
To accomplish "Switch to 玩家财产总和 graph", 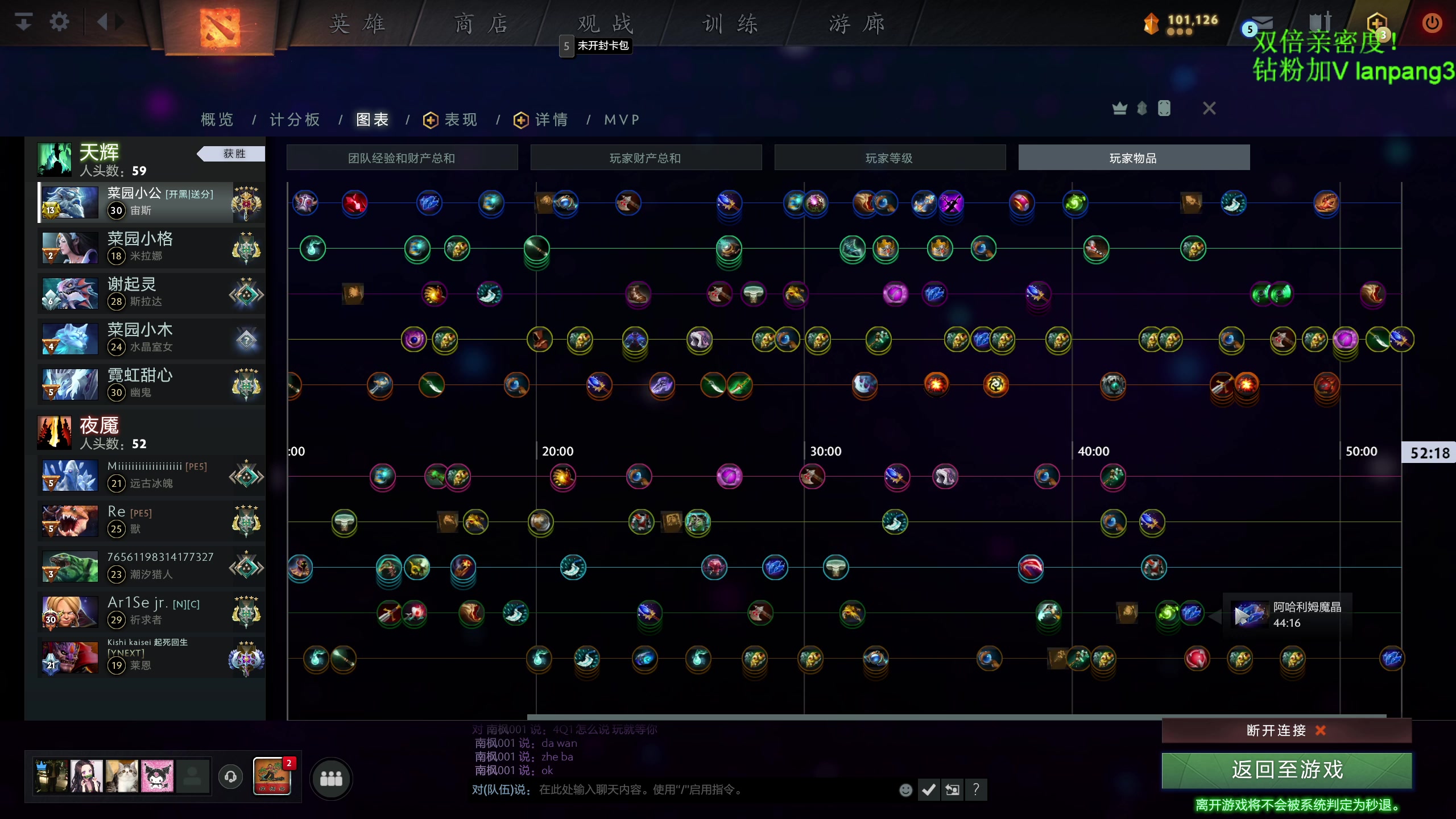I will coord(646,158).
